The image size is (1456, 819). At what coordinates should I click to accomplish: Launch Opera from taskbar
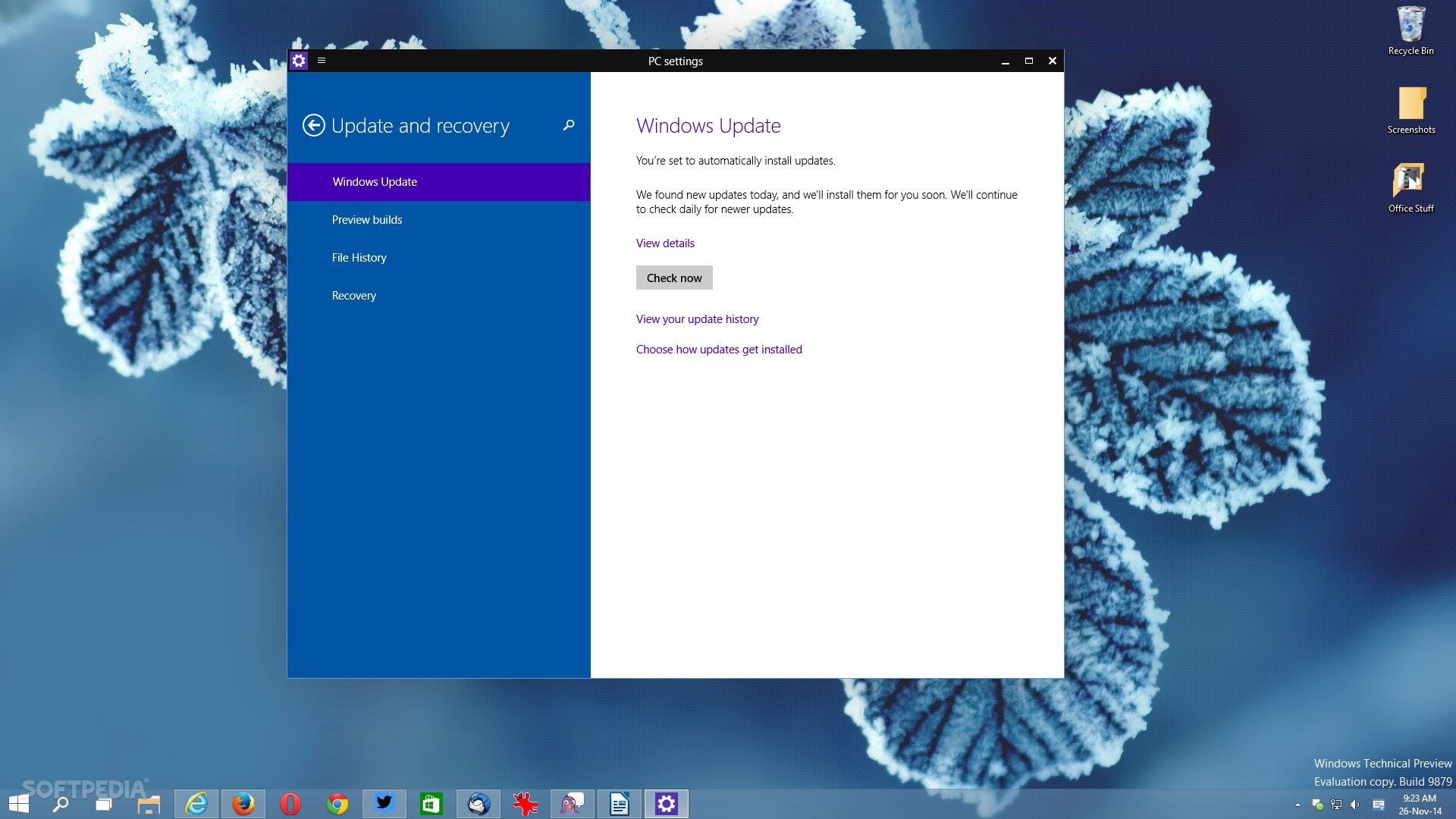[x=290, y=804]
